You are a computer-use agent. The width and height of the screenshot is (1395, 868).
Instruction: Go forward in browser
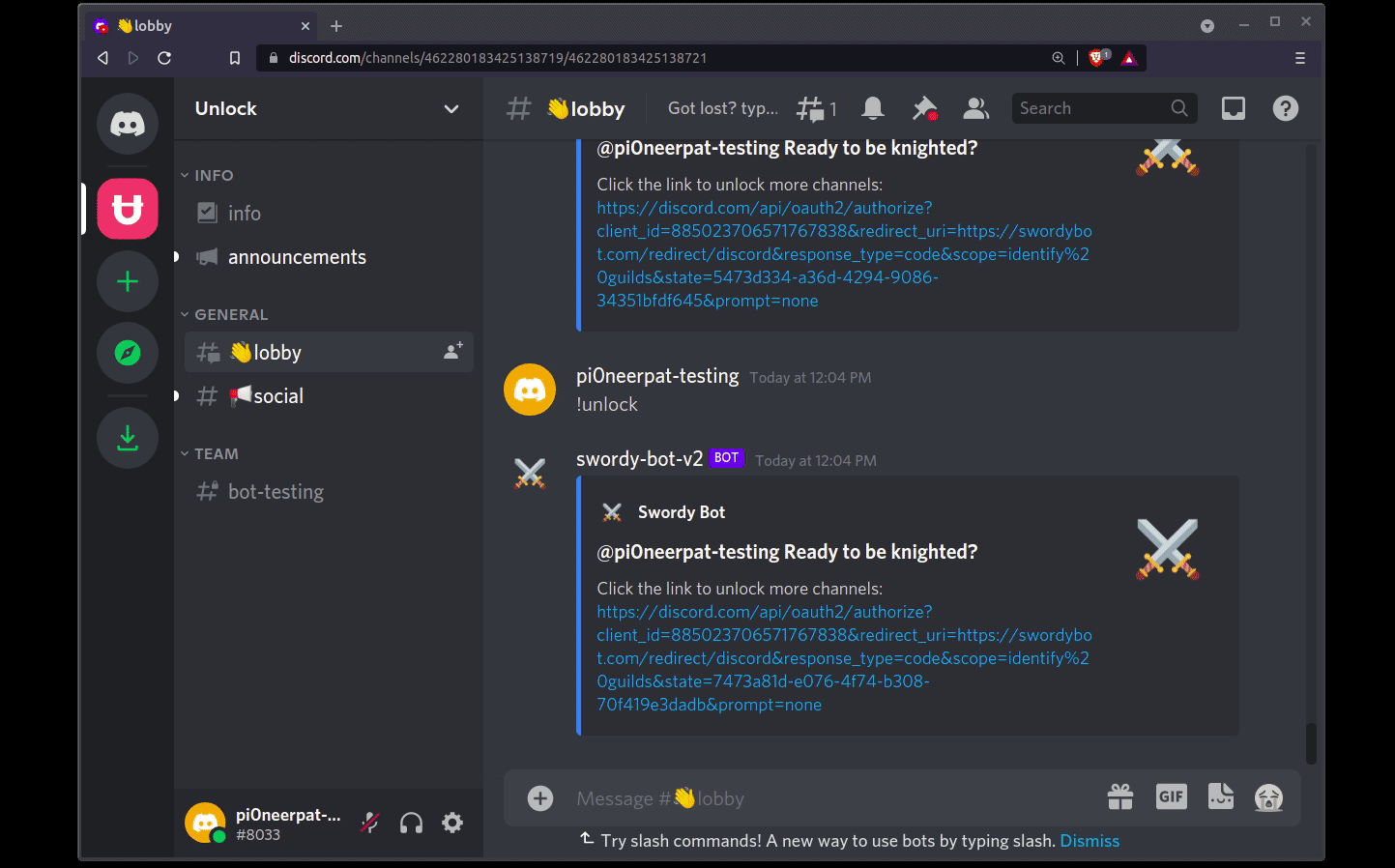pos(133,58)
